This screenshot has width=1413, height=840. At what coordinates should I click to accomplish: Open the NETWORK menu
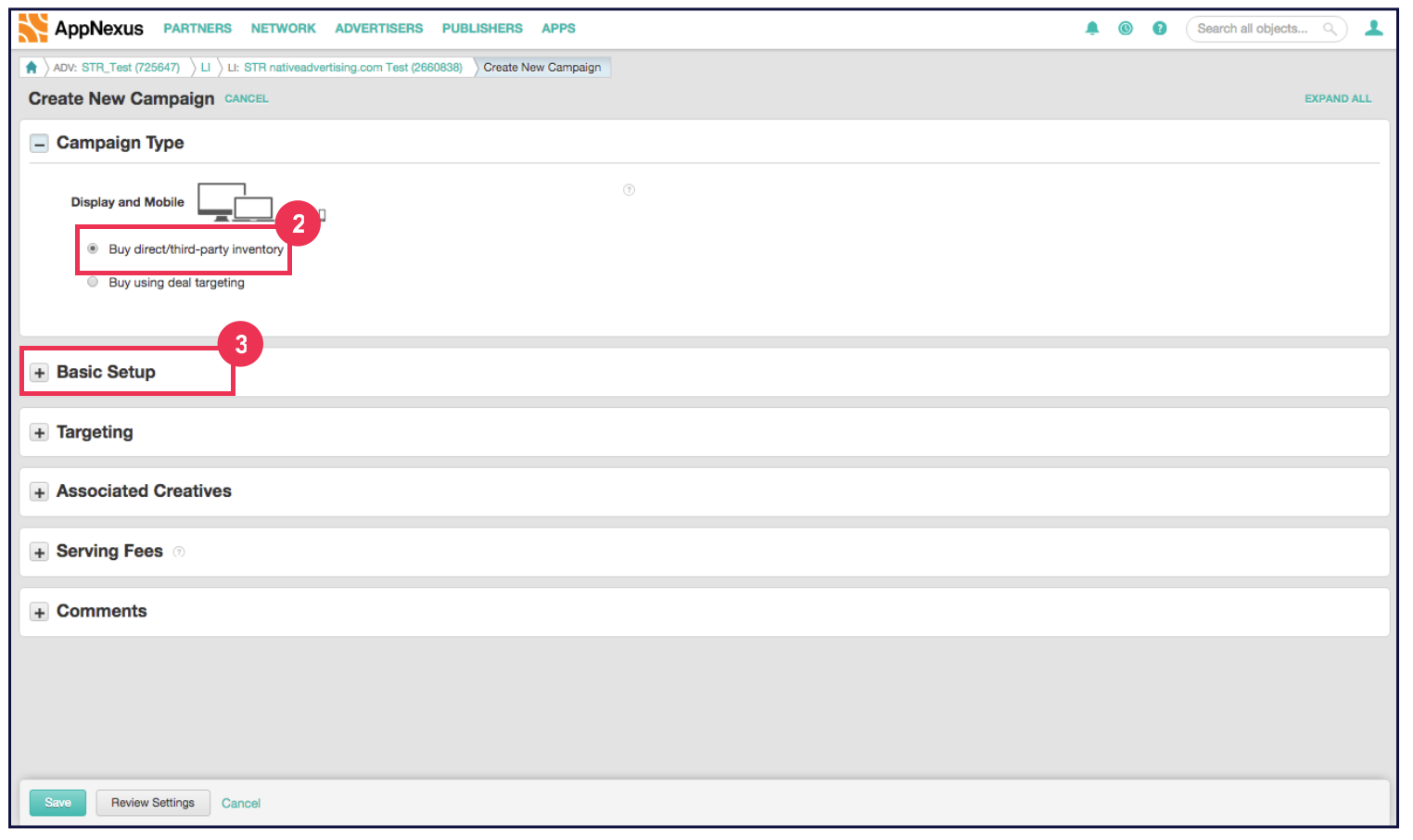(283, 29)
